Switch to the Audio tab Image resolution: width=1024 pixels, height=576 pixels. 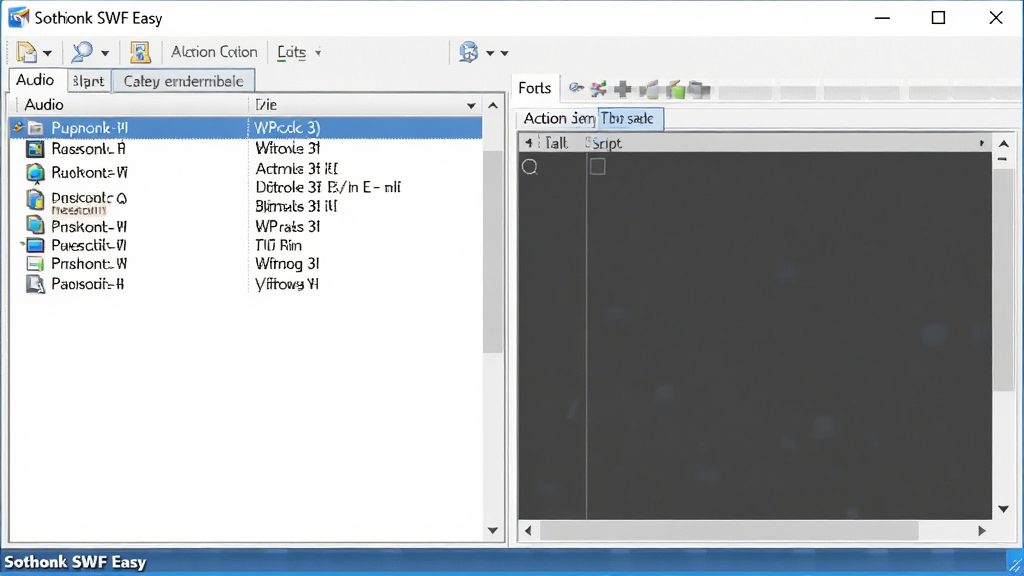(35, 80)
